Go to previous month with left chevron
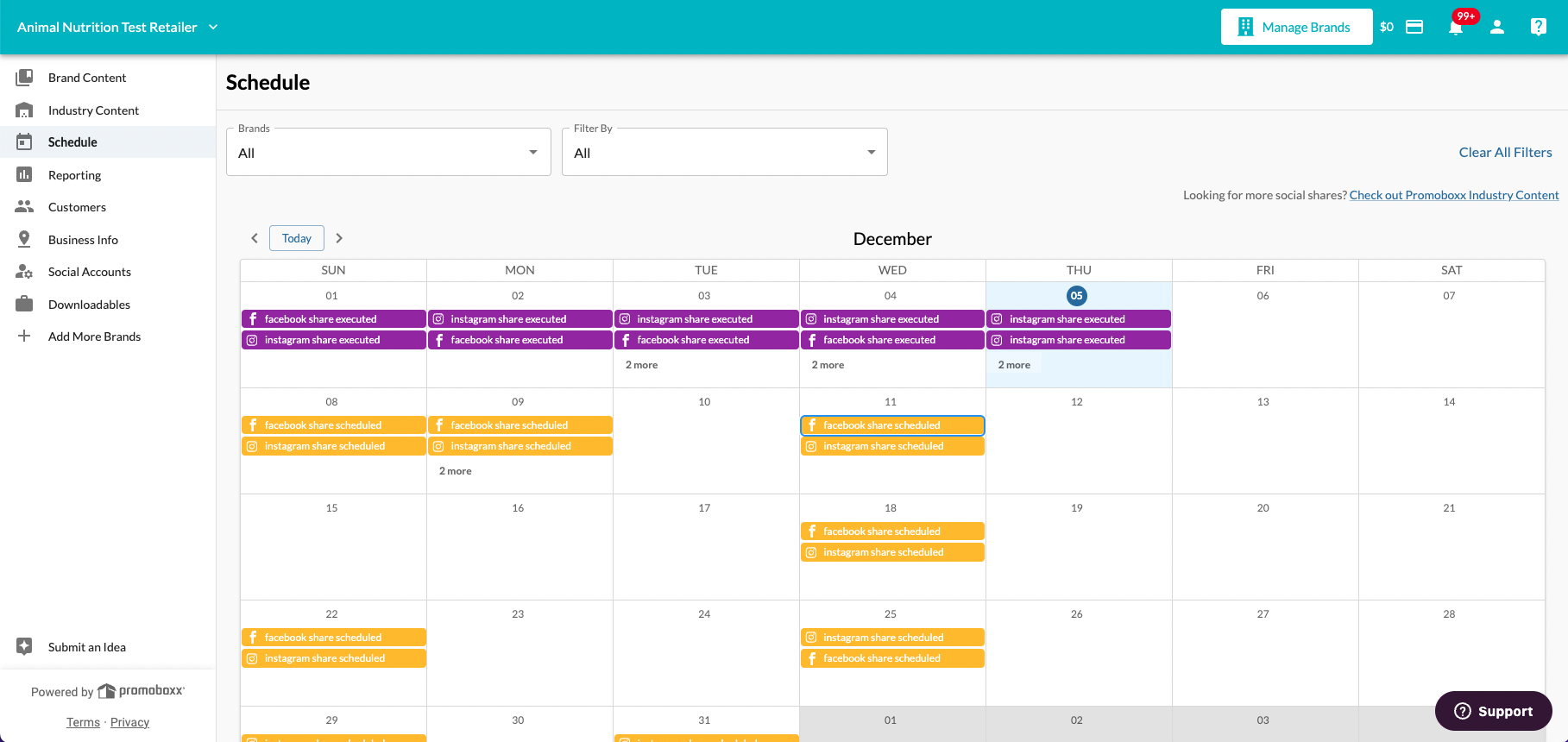This screenshot has height=742, width=1568. click(x=255, y=238)
